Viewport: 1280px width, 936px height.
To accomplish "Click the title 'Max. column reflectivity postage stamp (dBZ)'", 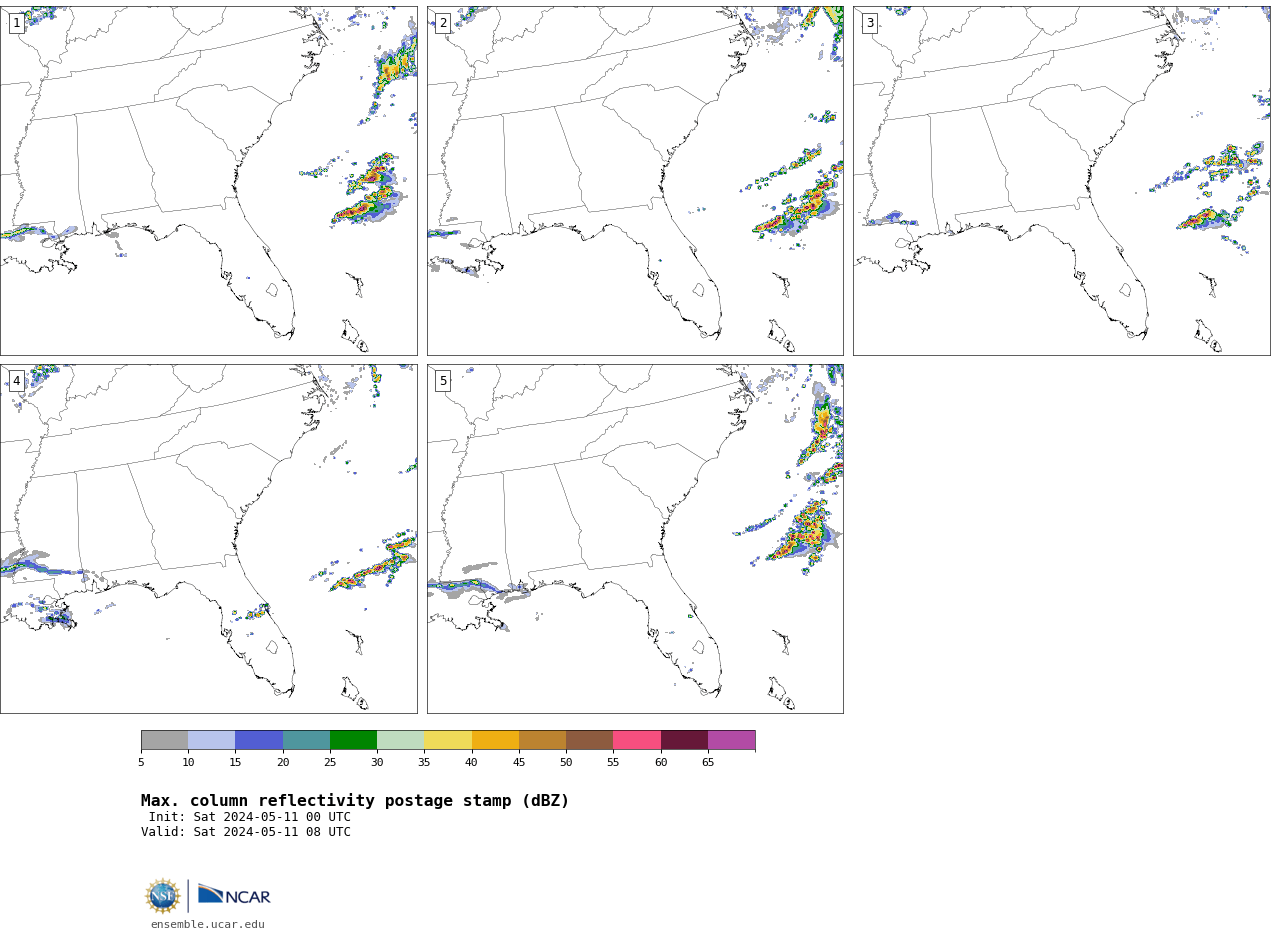I will pos(355,801).
